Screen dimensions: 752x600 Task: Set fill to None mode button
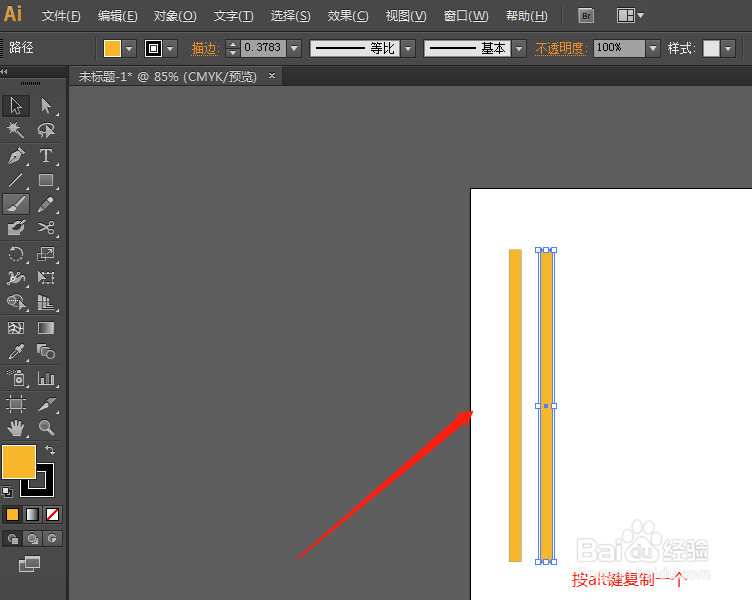[52, 515]
